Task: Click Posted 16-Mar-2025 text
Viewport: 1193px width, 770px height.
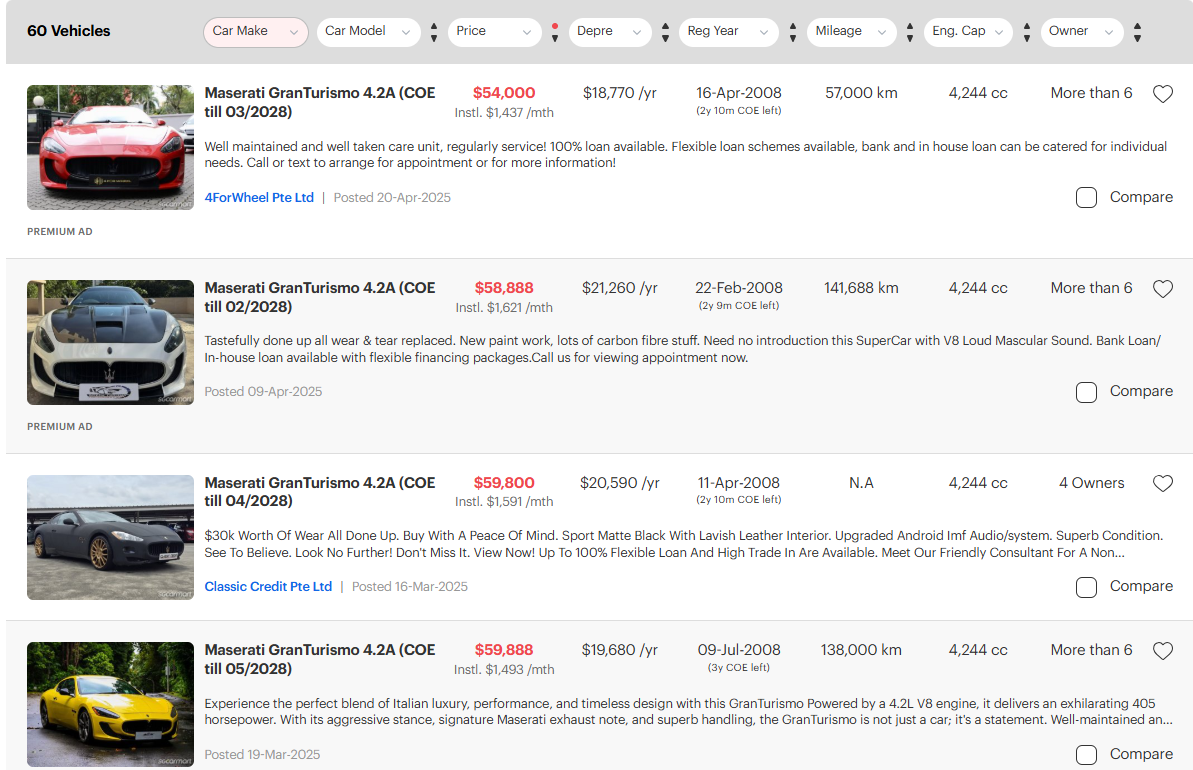Action: point(409,587)
